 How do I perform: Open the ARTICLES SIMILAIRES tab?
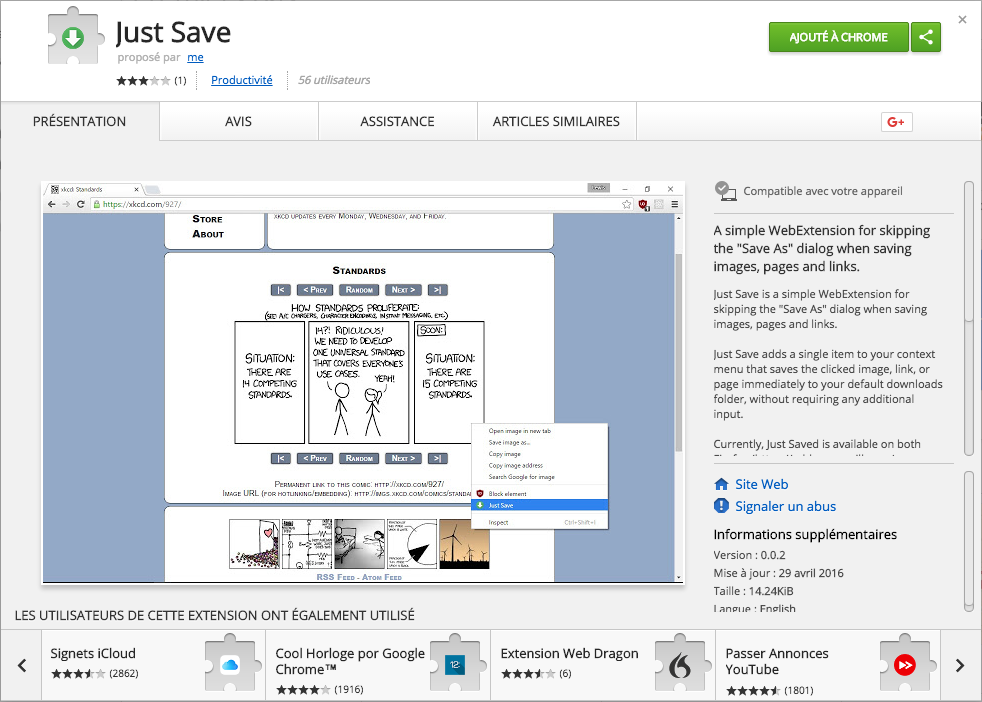[556, 121]
